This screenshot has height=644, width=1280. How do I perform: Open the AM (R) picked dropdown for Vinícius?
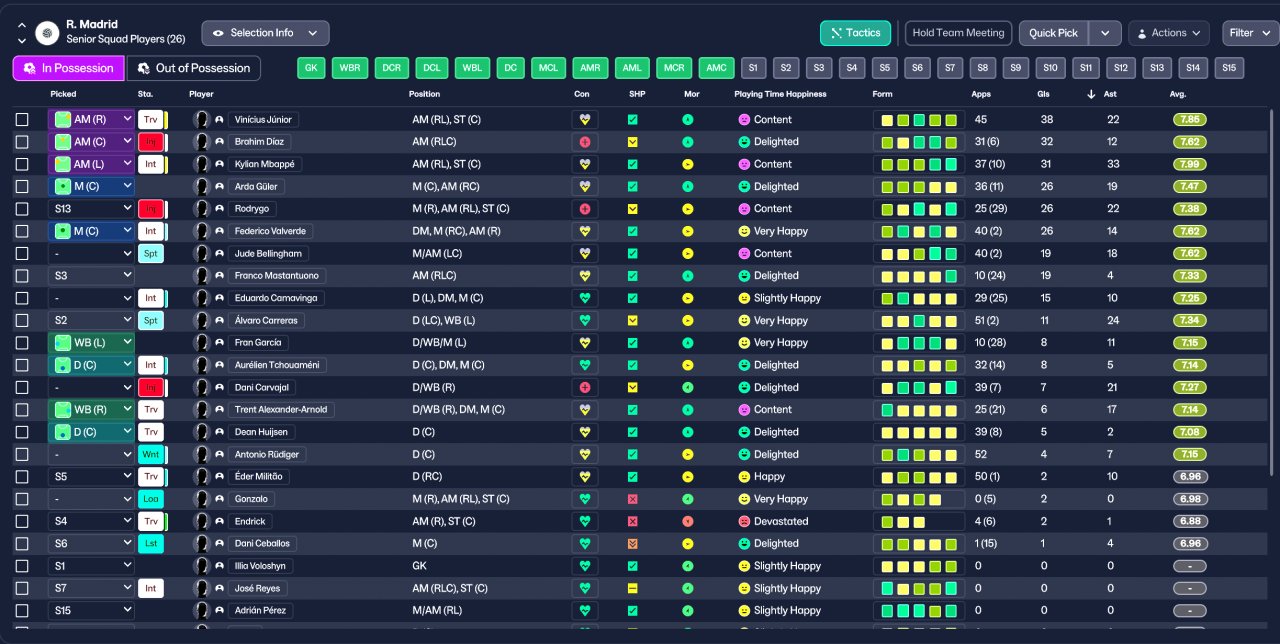[x=91, y=119]
